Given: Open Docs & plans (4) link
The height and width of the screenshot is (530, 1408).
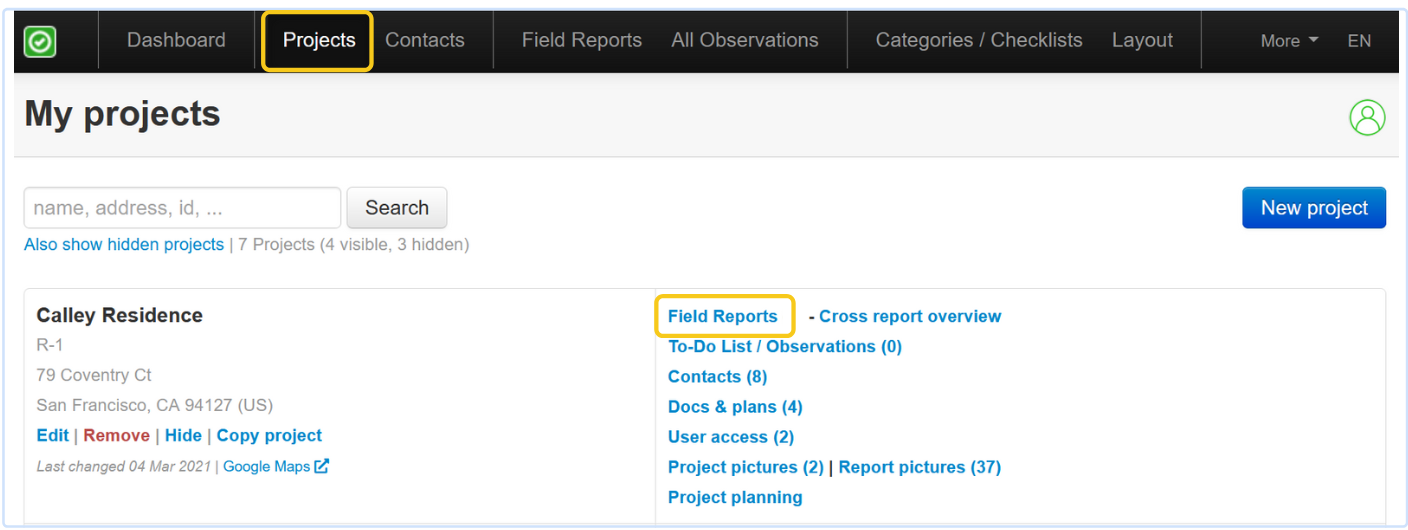Looking at the screenshot, I should 735,406.
